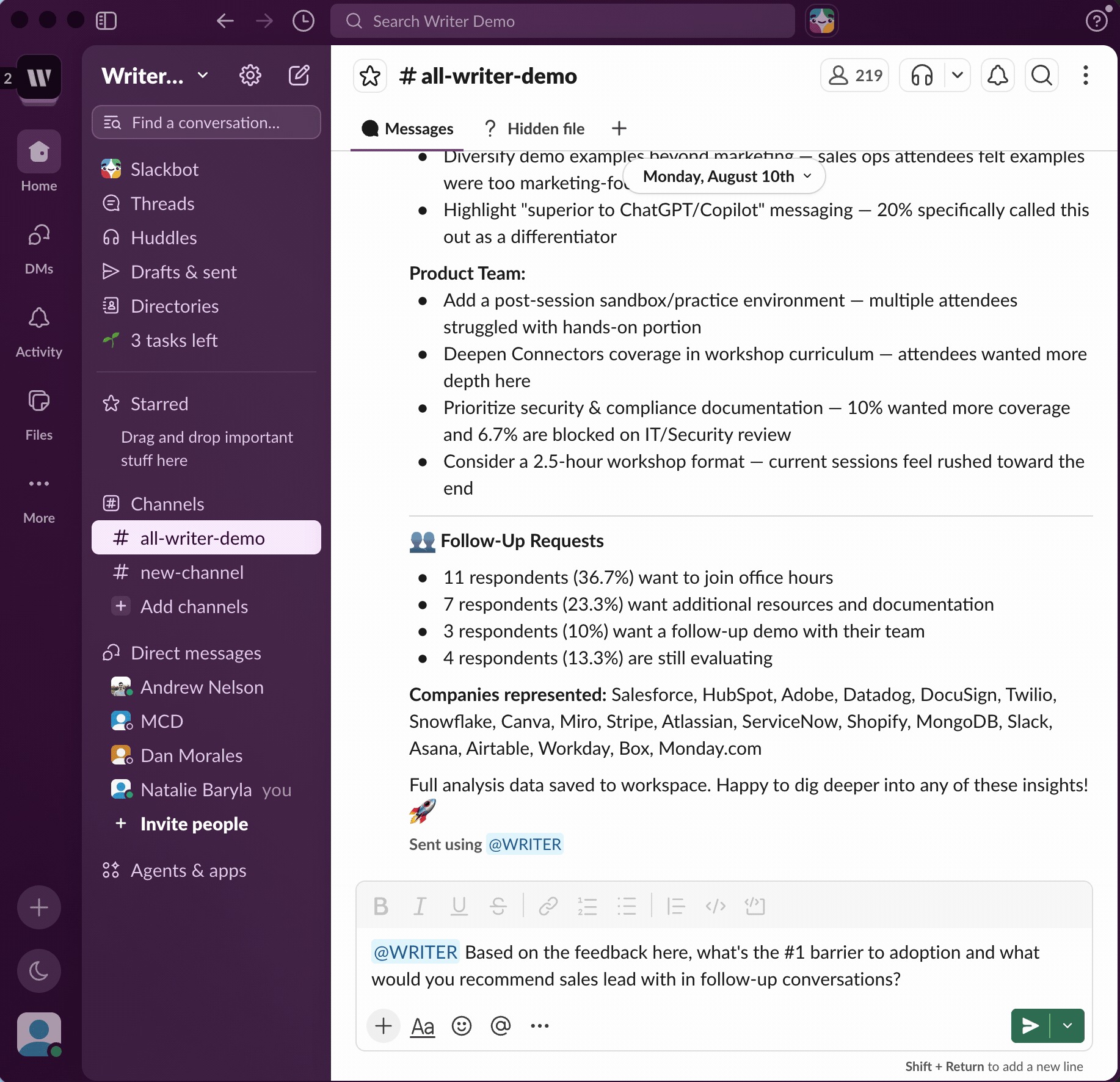1120x1082 pixels.
Task: Toggle ordered list formatting
Action: [x=587, y=907]
